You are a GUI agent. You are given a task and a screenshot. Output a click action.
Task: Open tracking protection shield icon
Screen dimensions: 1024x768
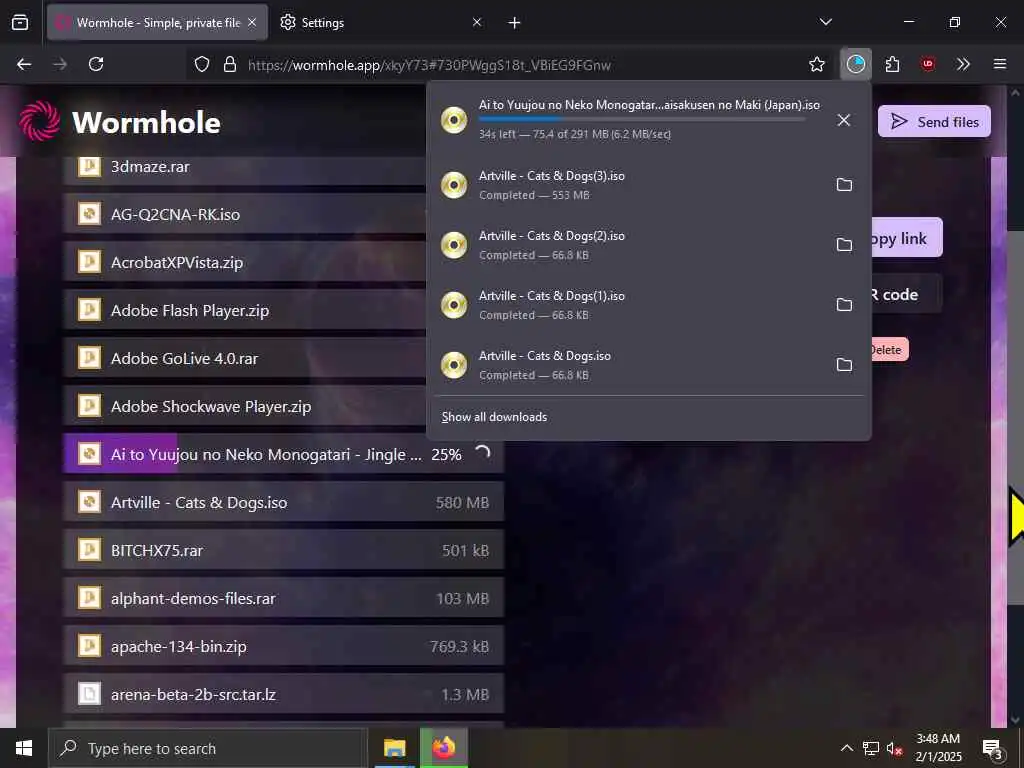[x=202, y=64]
